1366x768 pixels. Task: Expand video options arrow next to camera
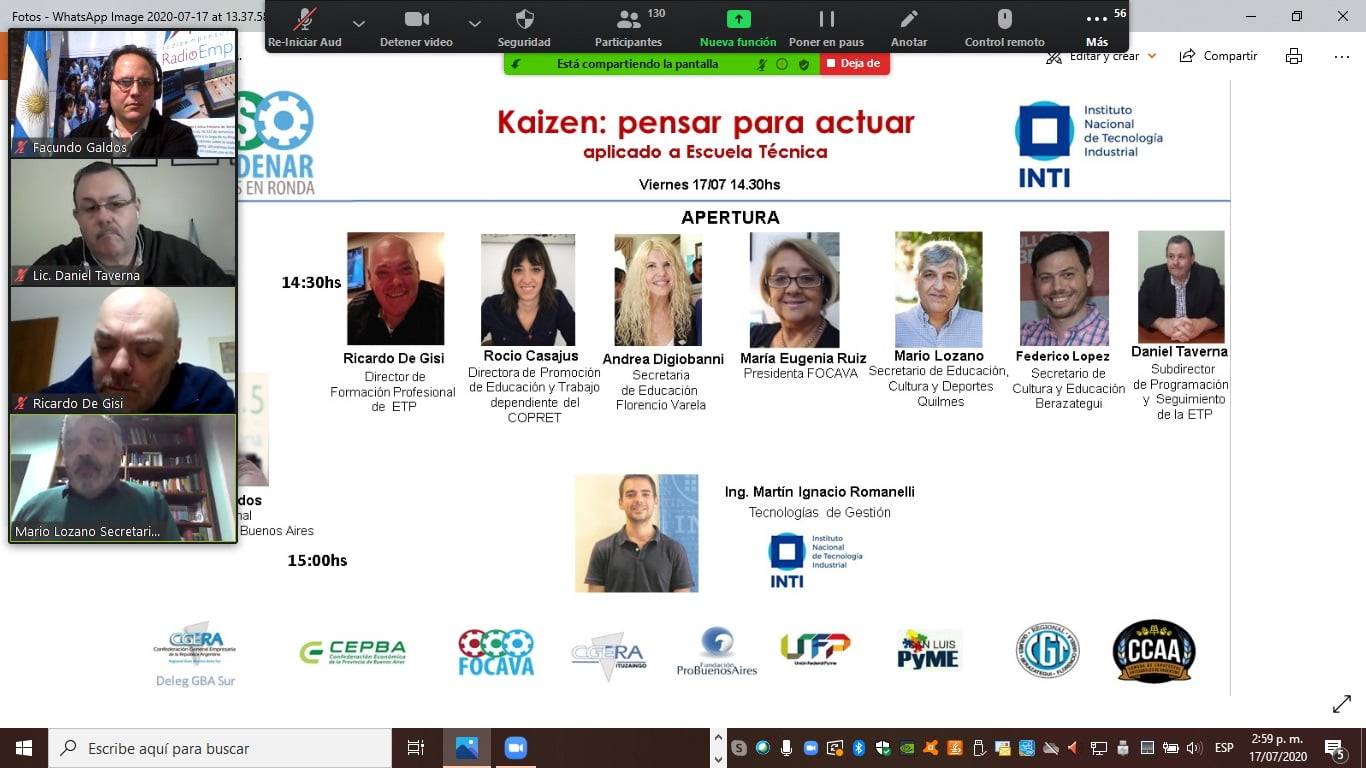[x=475, y=23]
